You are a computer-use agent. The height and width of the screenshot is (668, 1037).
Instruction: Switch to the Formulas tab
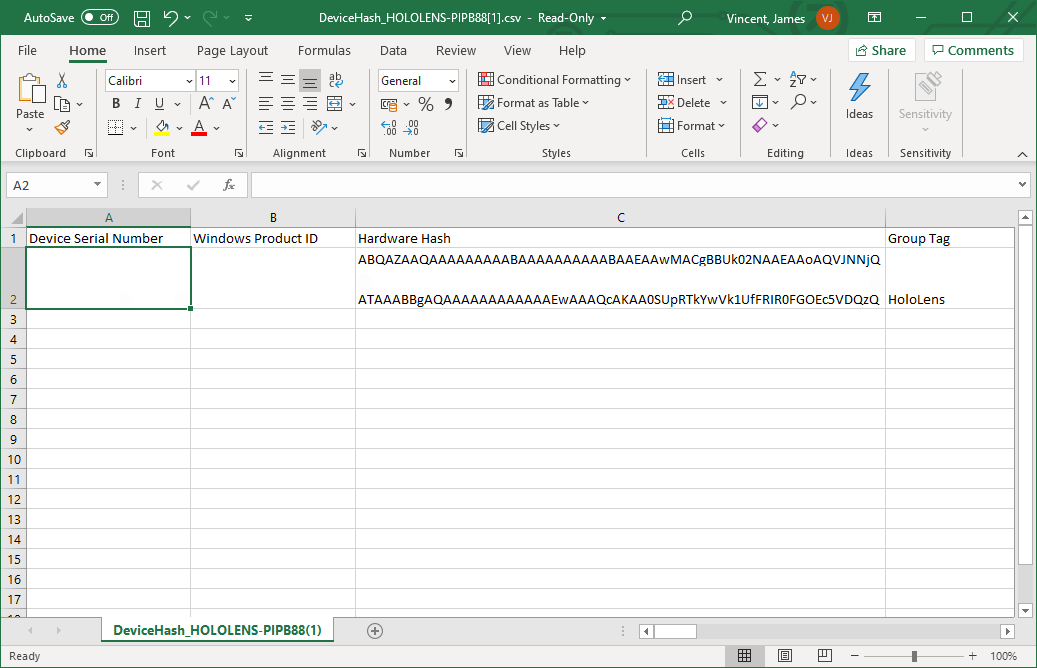(x=324, y=50)
